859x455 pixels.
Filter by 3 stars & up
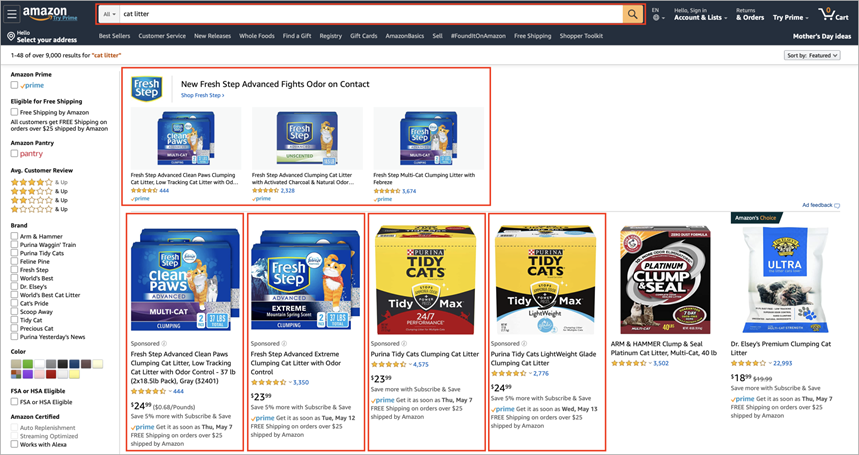point(39,191)
